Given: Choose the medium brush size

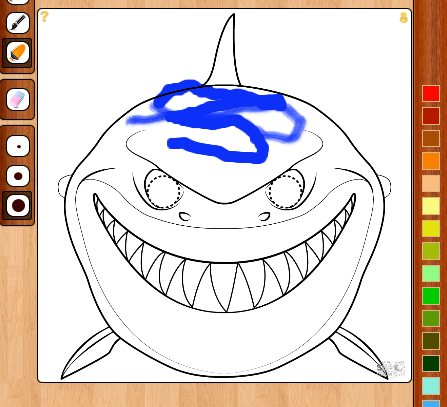Looking at the screenshot, I should pyautogui.click(x=18, y=176).
